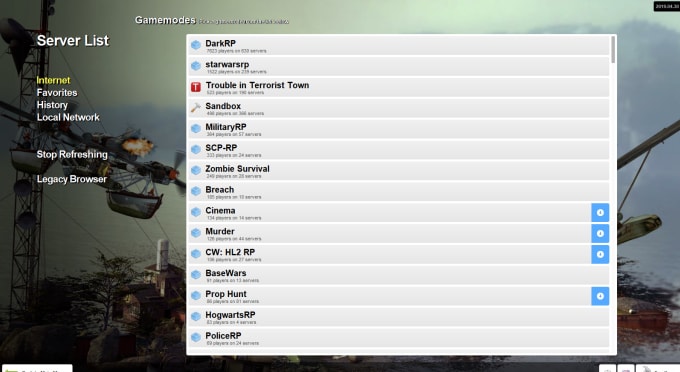This screenshot has width=680, height=372.
Task: Select the Prop Hunt gamemode name
Action: (x=226, y=294)
